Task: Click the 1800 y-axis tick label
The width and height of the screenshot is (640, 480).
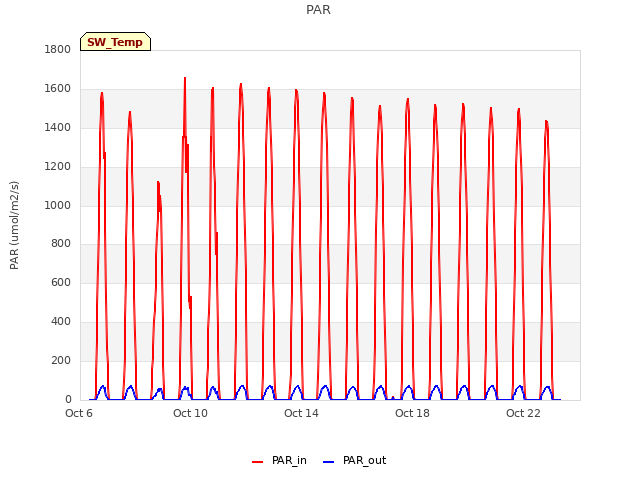Action: [58, 50]
